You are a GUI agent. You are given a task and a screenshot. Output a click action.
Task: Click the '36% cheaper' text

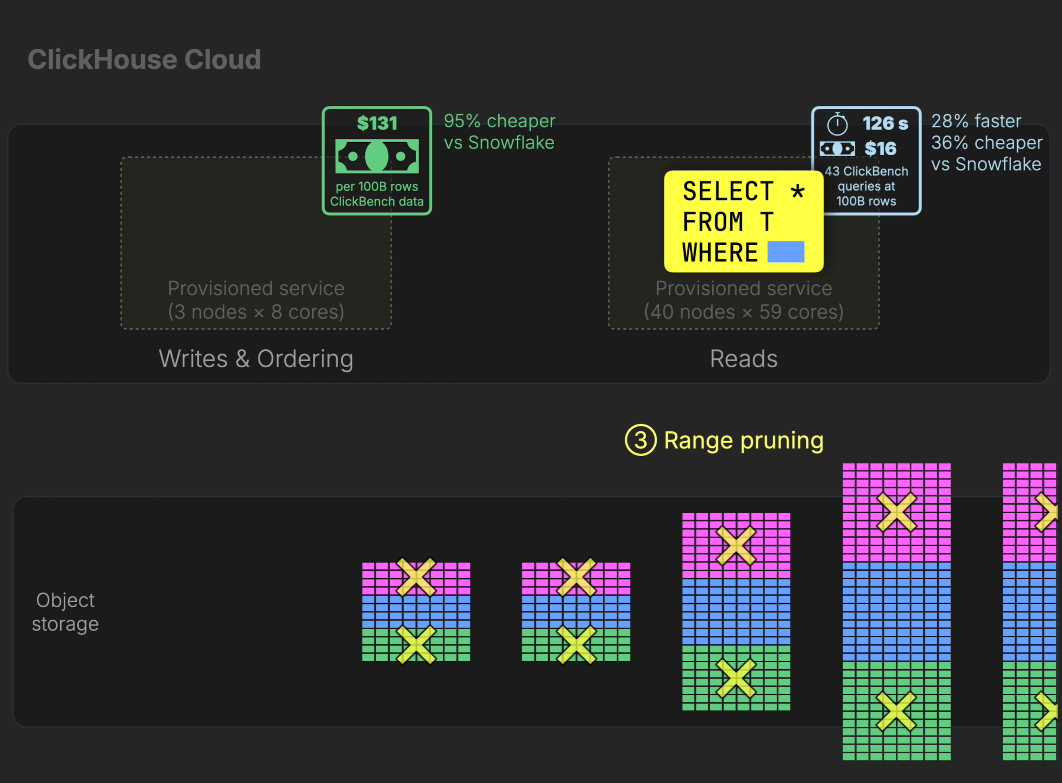click(986, 142)
